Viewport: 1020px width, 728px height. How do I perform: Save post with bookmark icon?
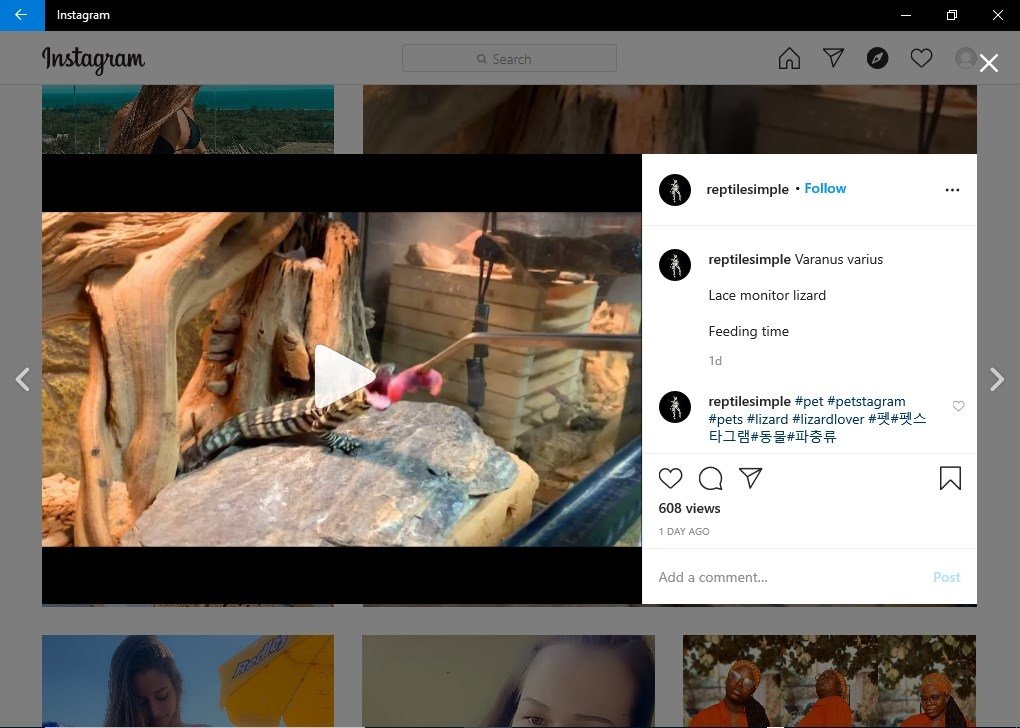click(x=950, y=478)
